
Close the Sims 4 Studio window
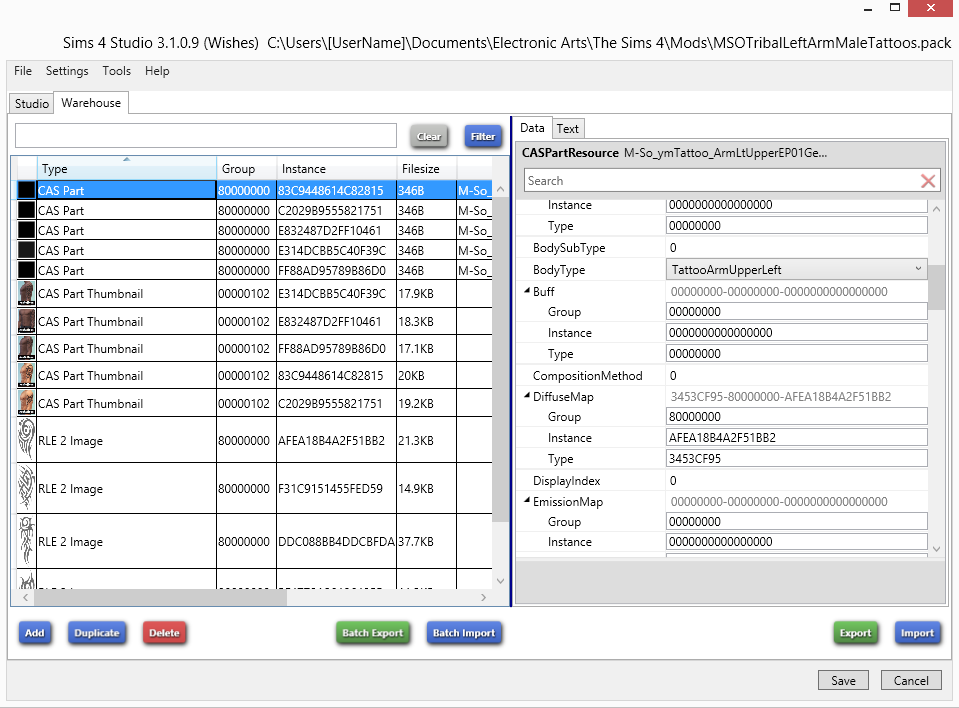pyautogui.click(x=930, y=8)
